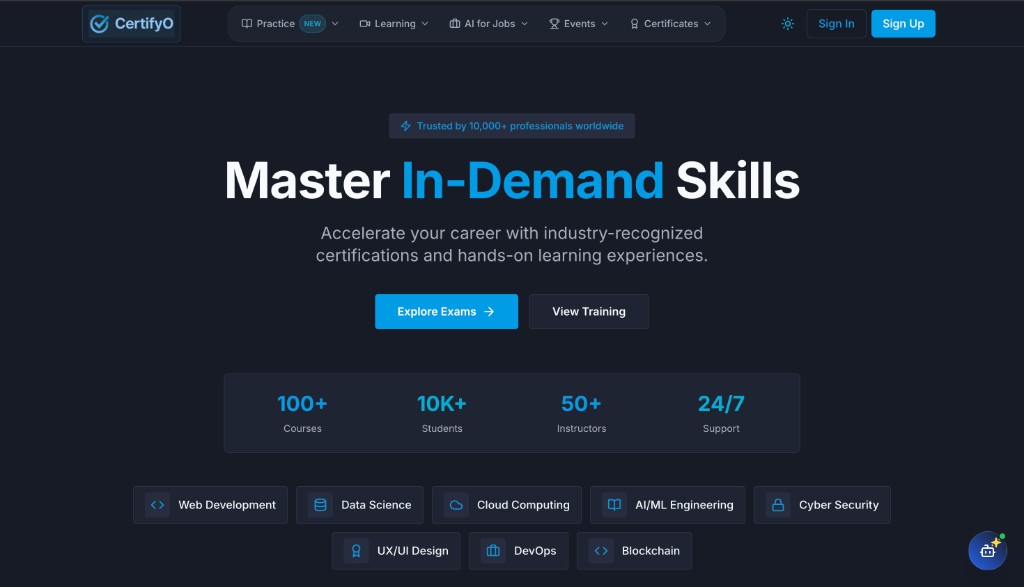Expand the AI for Jobs chevron
1024x587 pixels.
524,24
